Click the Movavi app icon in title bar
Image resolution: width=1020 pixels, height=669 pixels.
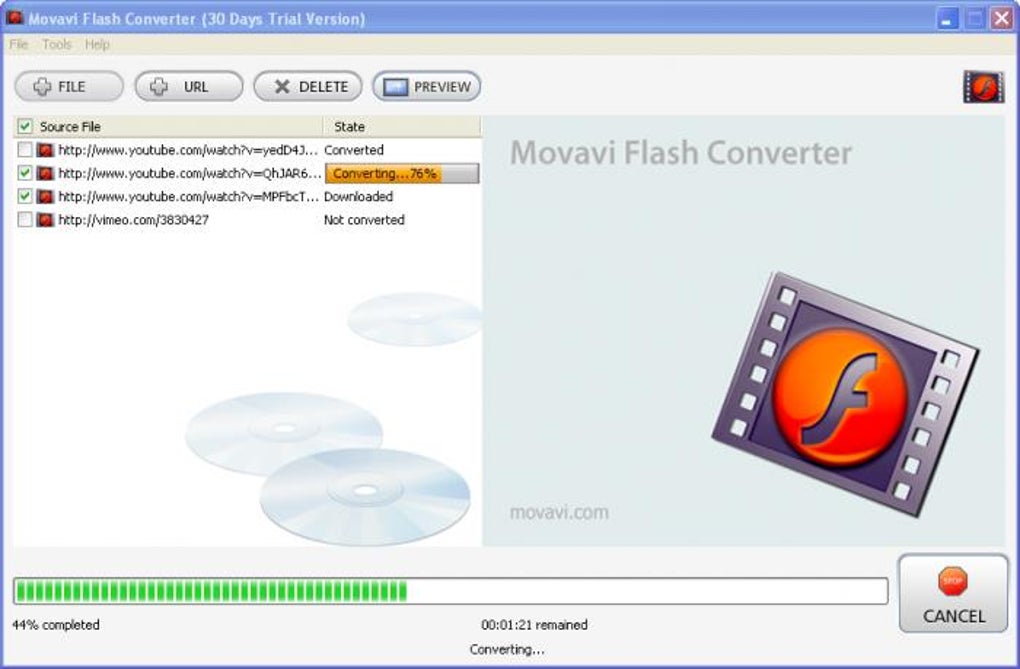(x=14, y=18)
